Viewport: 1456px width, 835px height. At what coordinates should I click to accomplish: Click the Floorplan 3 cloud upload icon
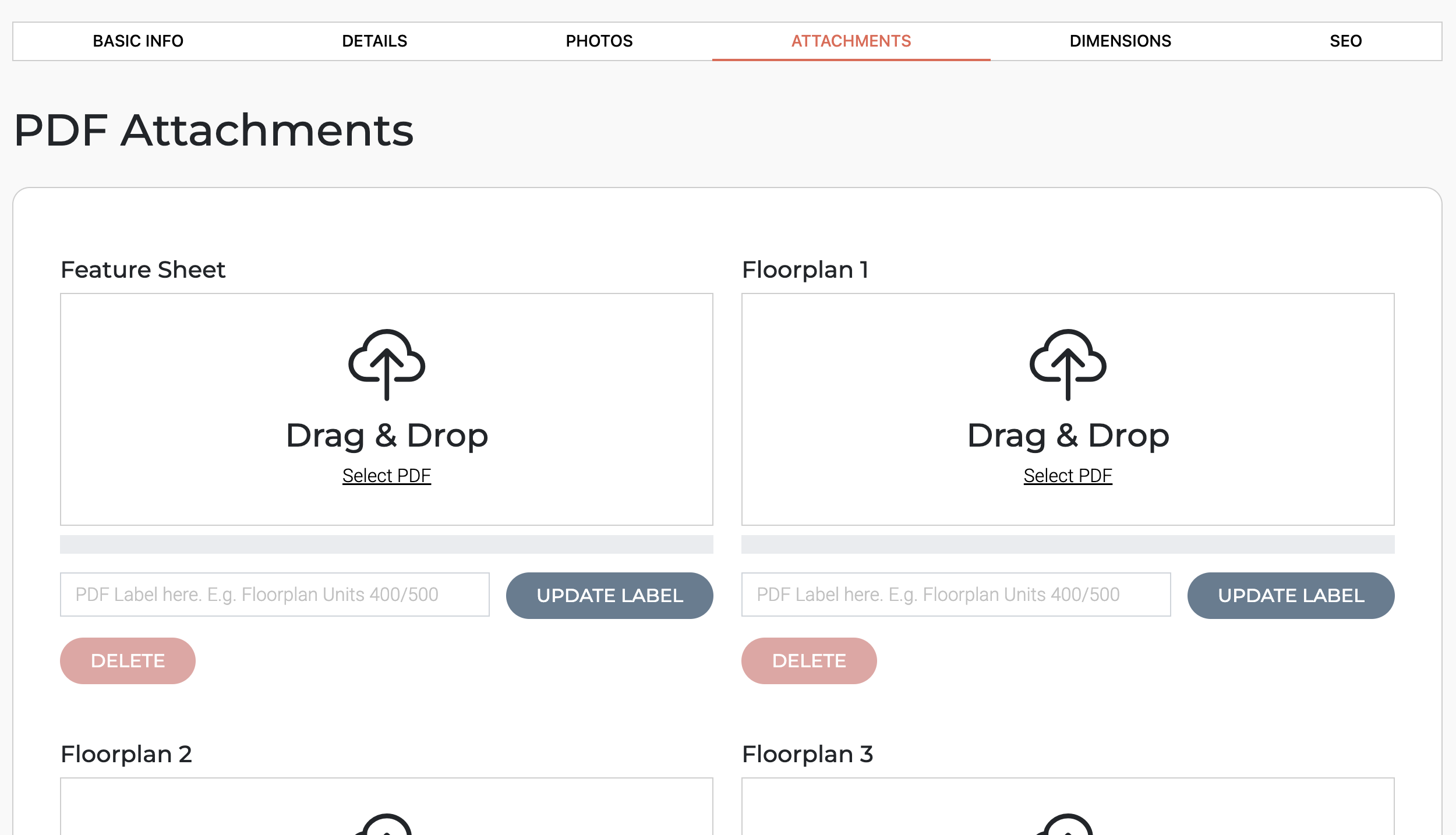(1068, 826)
